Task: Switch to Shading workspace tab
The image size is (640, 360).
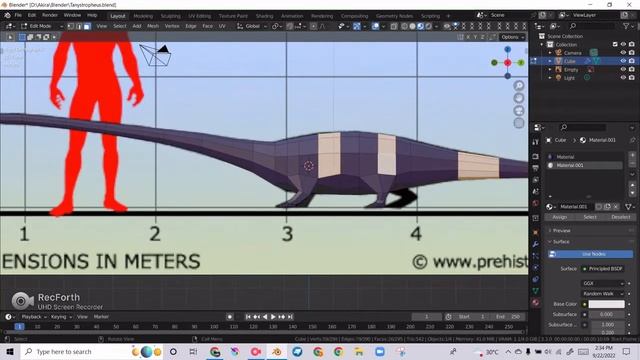Action: pyautogui.click(x=264, y=16)
